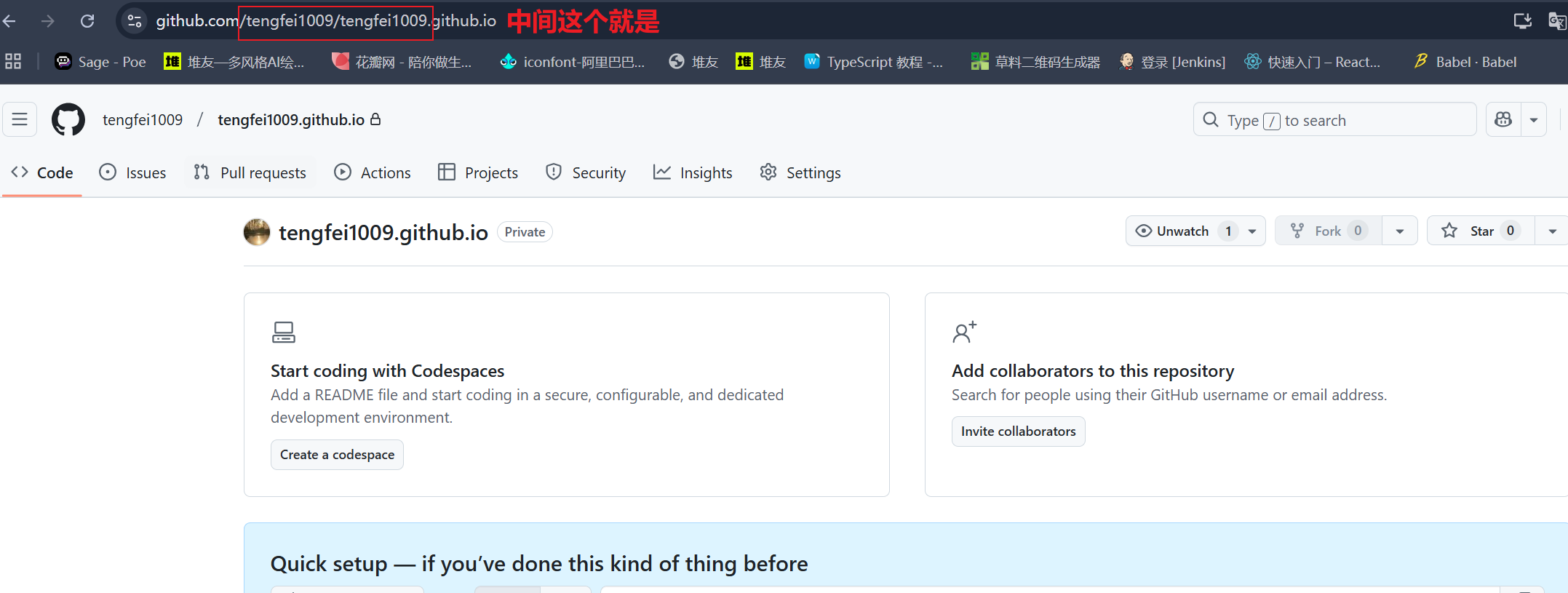This screenshot has height=593, width=1568.
Task: Open the Babel · Babel bookmark
Action: pyautogui.click(x=1465, y=62)
